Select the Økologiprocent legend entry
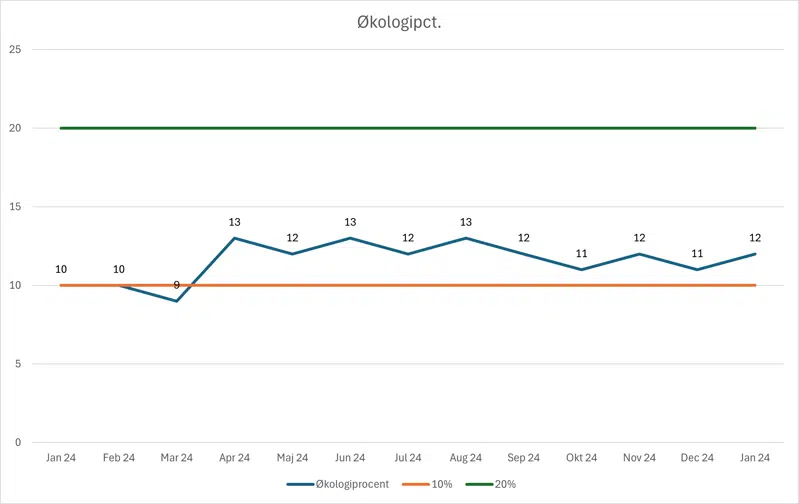 click(350, 484)
